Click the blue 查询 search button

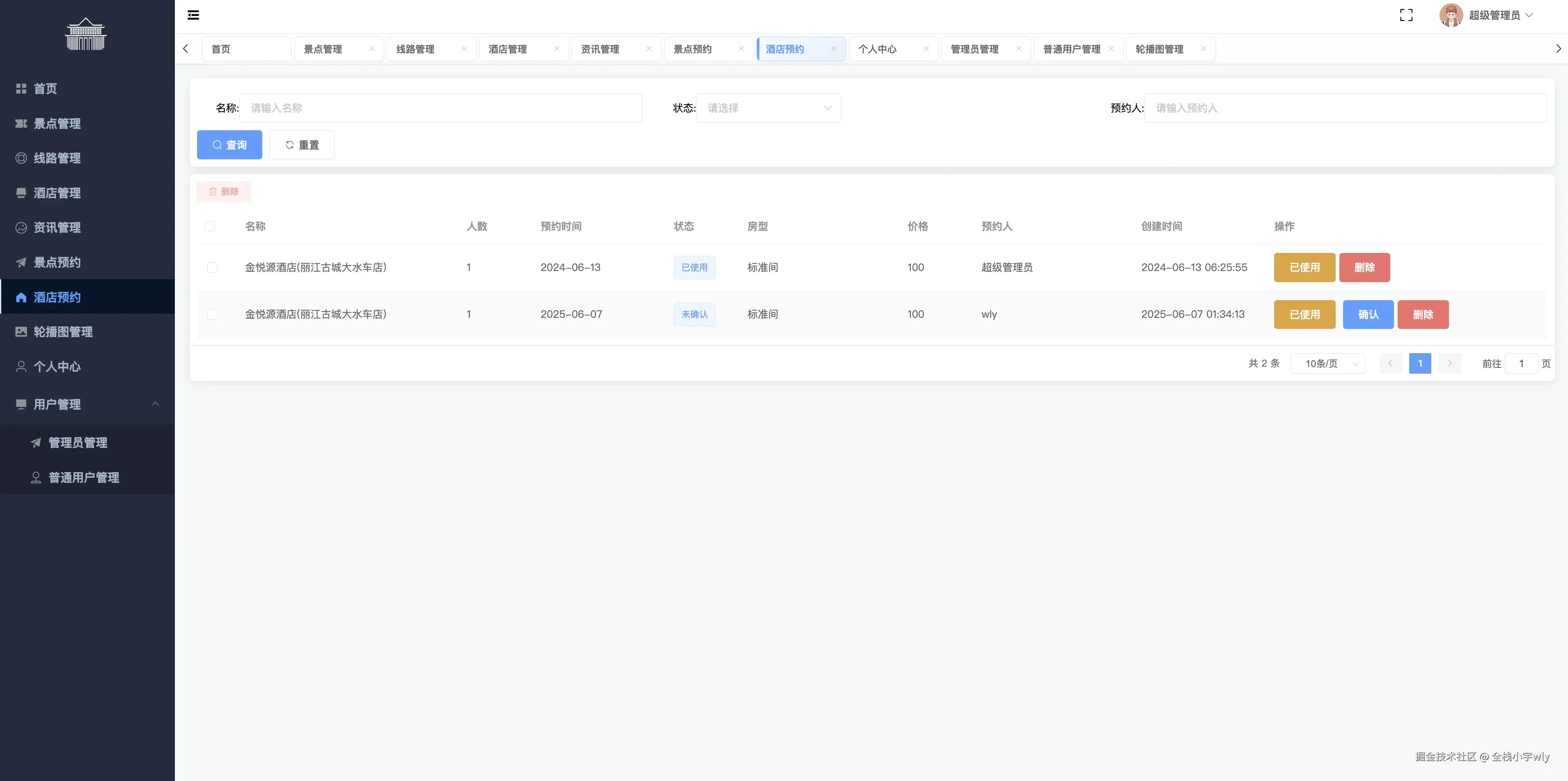click(x=229, y=145)
